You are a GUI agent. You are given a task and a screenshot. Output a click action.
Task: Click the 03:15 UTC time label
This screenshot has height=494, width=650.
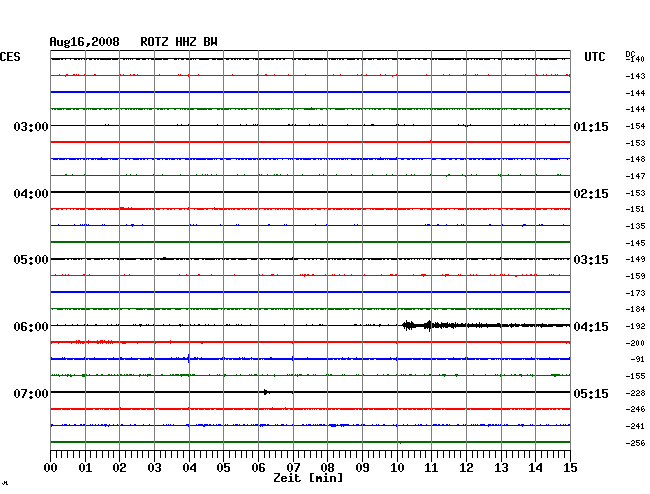click(591, 260)
